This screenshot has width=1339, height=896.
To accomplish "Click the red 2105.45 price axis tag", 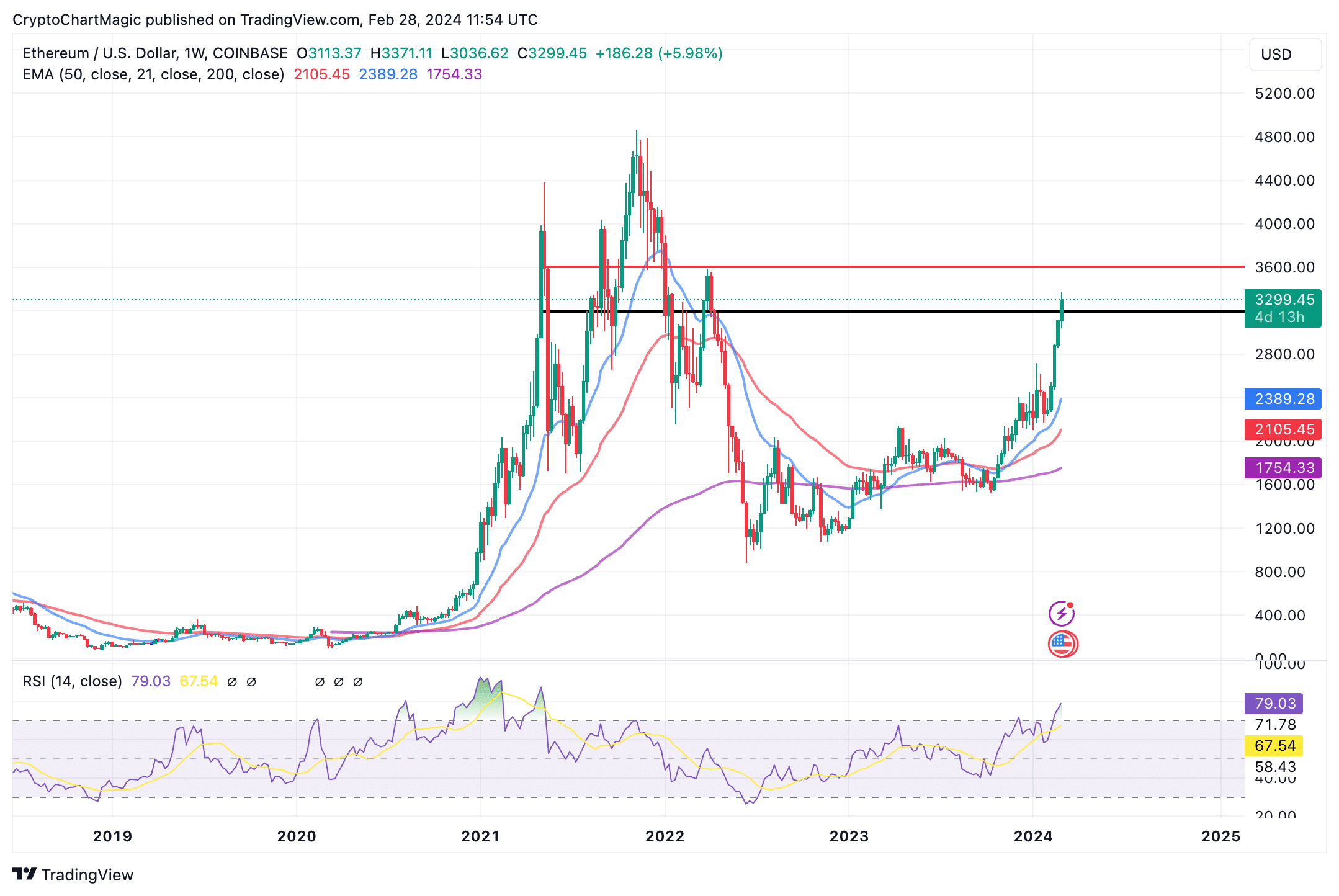I will pos(1283,429).
